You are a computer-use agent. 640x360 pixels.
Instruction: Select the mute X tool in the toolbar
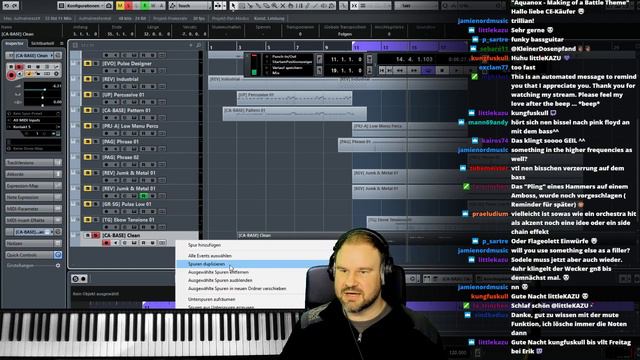[x=282, y=6]
